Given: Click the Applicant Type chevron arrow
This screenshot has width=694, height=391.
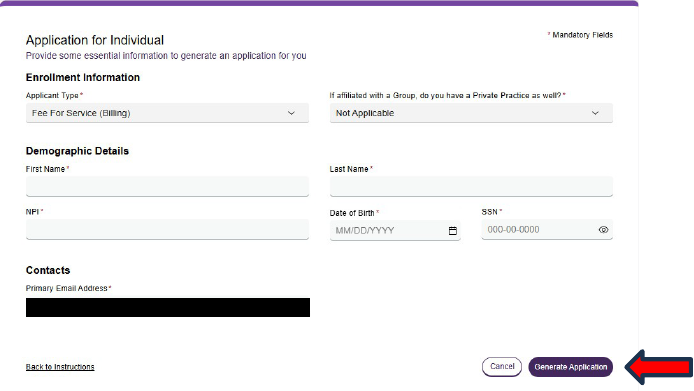Looking at the screenshot, I should pos(291,113).
